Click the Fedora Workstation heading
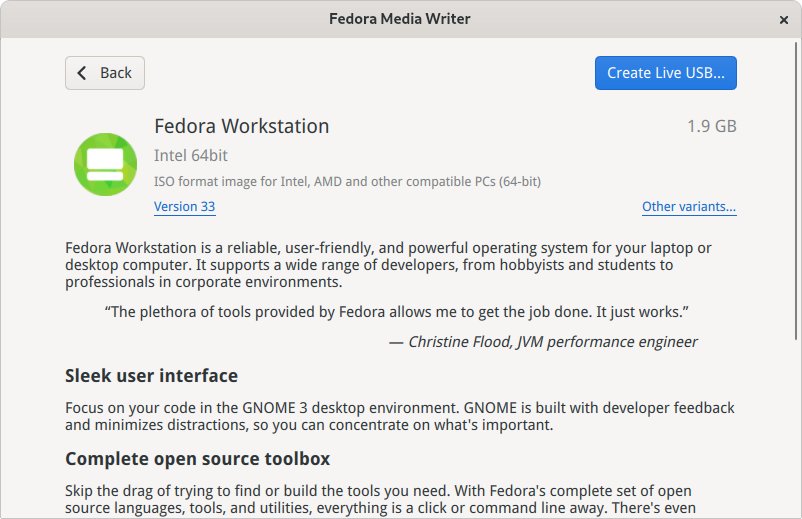The image size is (802, 519). (241, 127)
